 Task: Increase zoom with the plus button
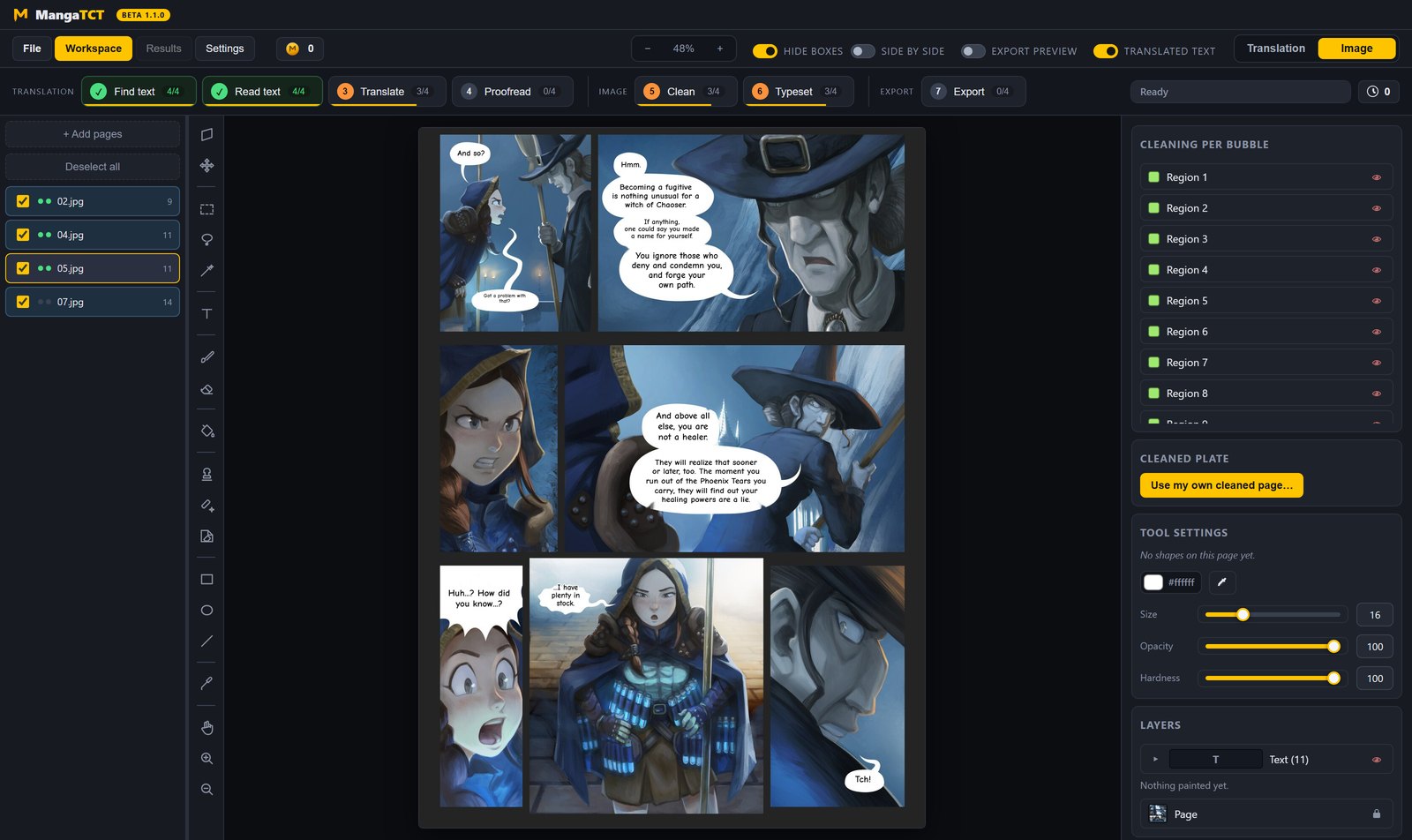click(x=720, y=49)
